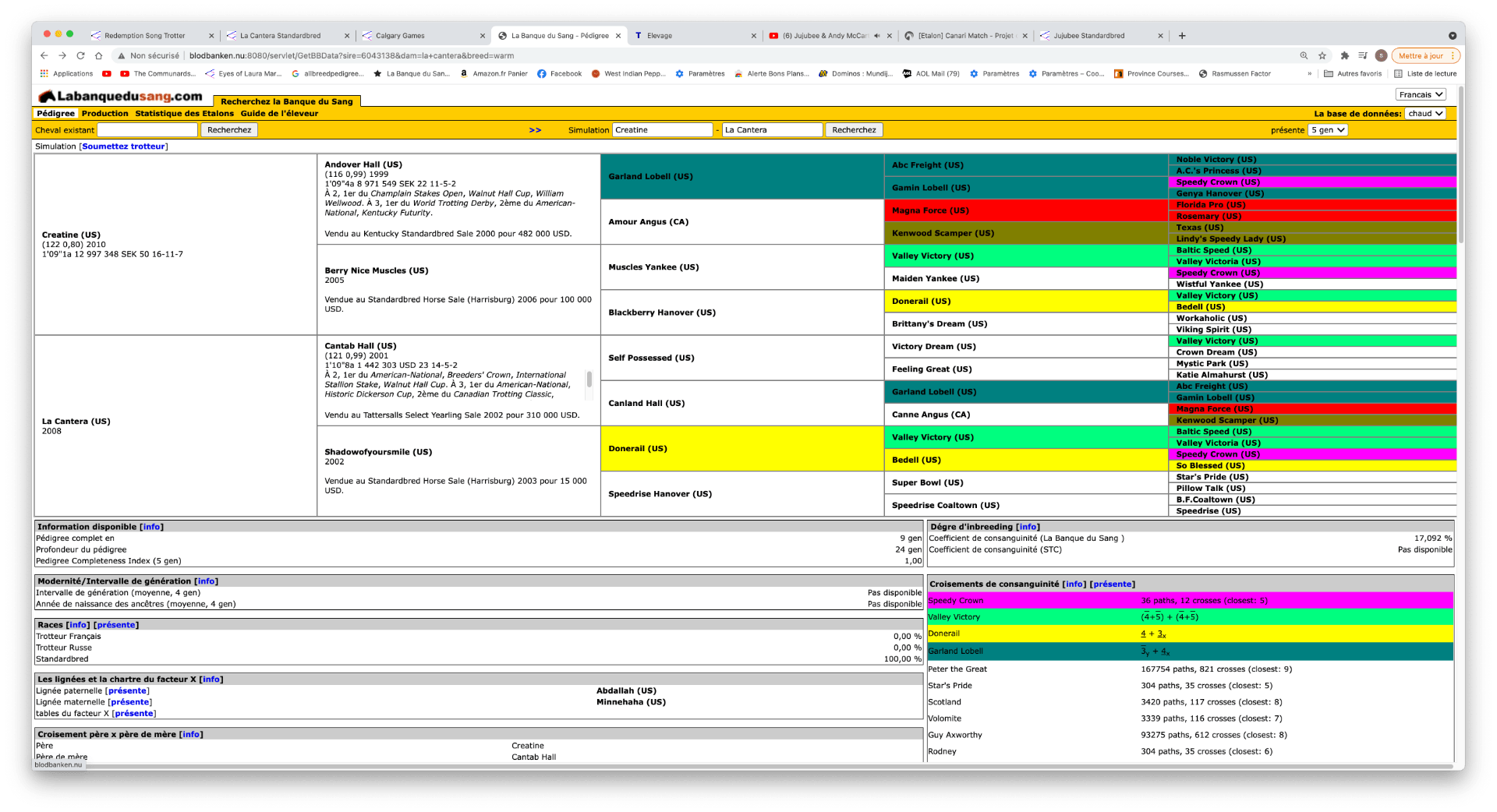Click the green Valley Victory inbreeding row

1190,617
